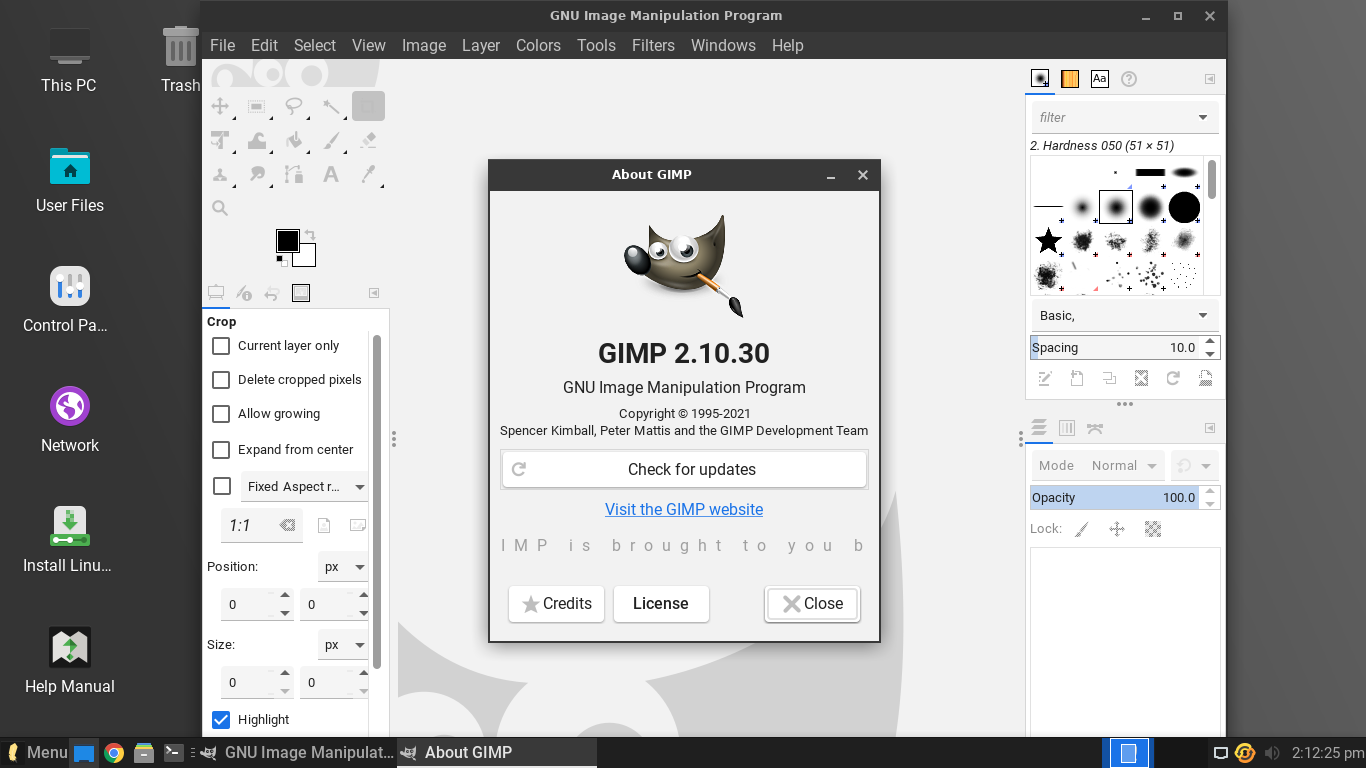
Task: Select the Clone tool
Action: click(x=220, y=173)
